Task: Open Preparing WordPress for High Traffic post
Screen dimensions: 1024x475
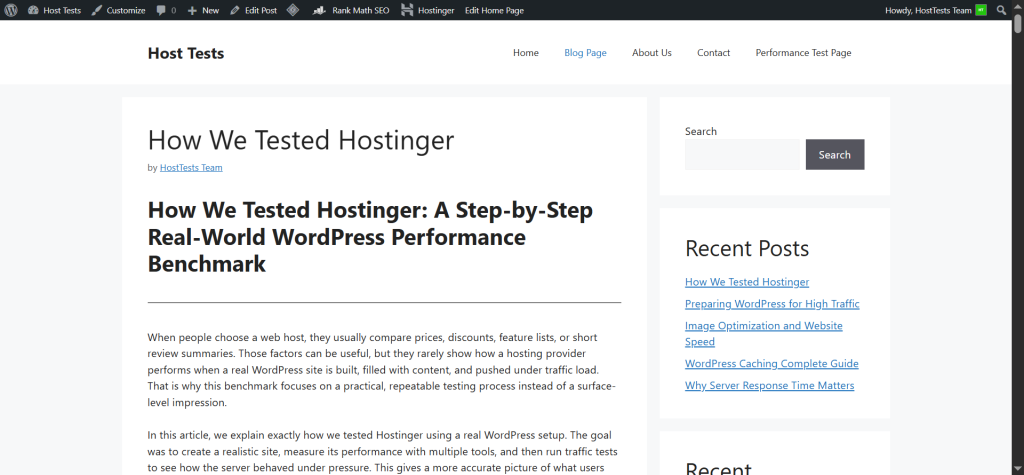Action: (771, 304)
